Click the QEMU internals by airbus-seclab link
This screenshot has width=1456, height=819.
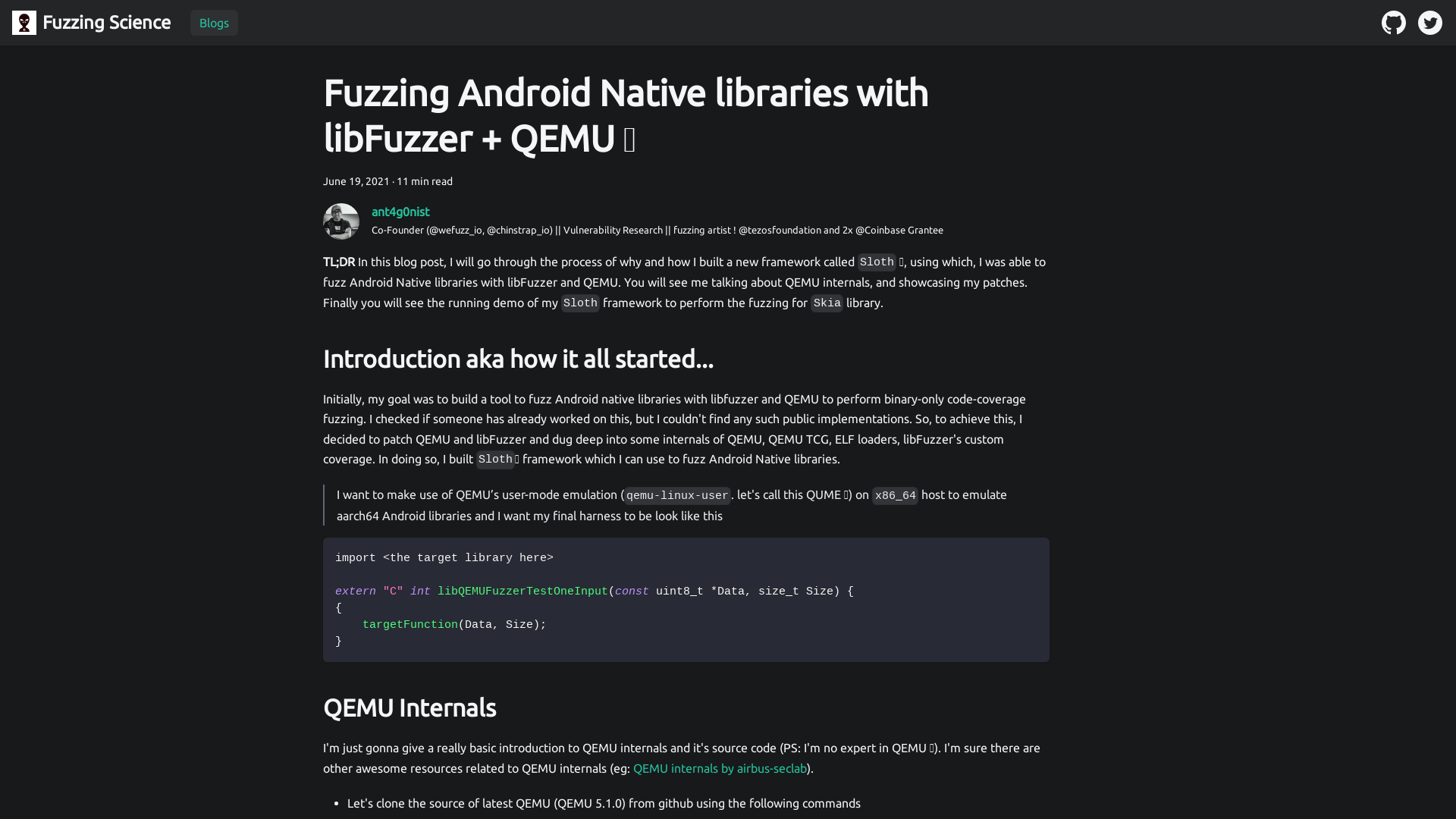718,768
